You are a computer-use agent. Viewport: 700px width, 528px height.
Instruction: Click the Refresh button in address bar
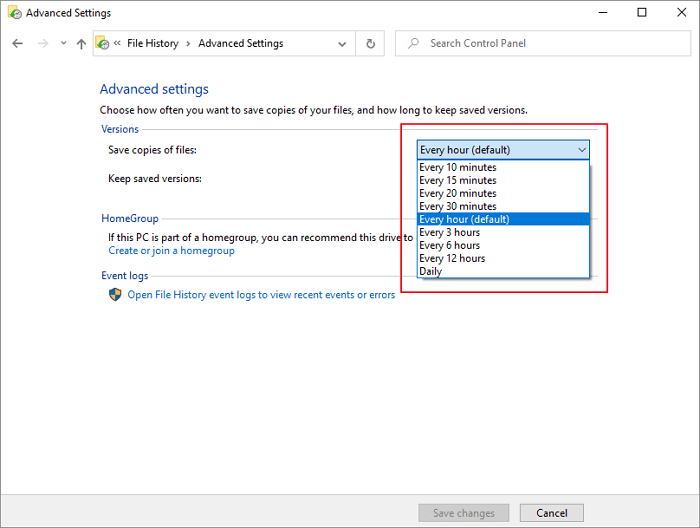pyautogui.click(x=371, y=44)
